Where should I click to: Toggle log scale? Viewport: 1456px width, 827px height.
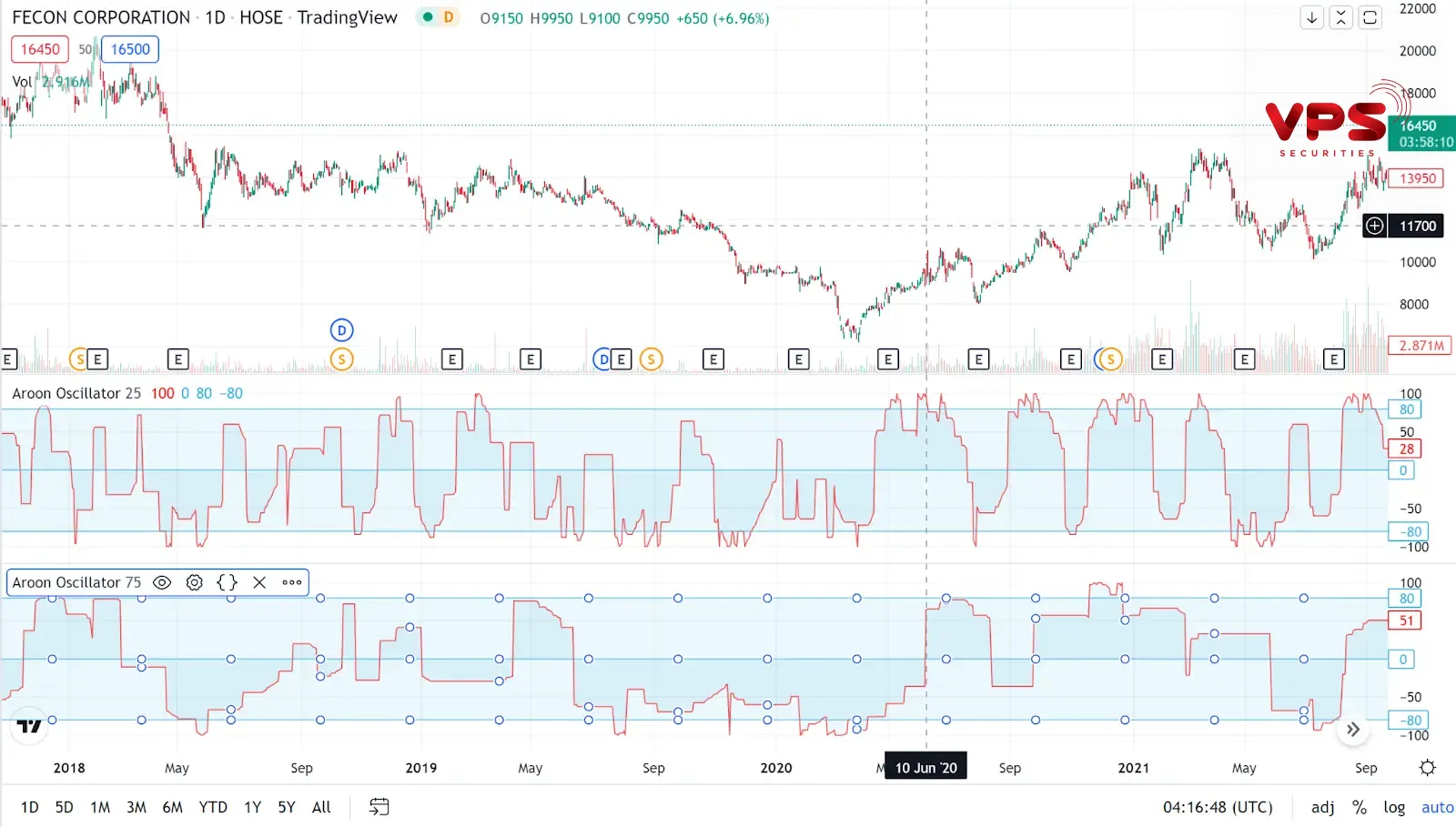(x=1393, y=807)
